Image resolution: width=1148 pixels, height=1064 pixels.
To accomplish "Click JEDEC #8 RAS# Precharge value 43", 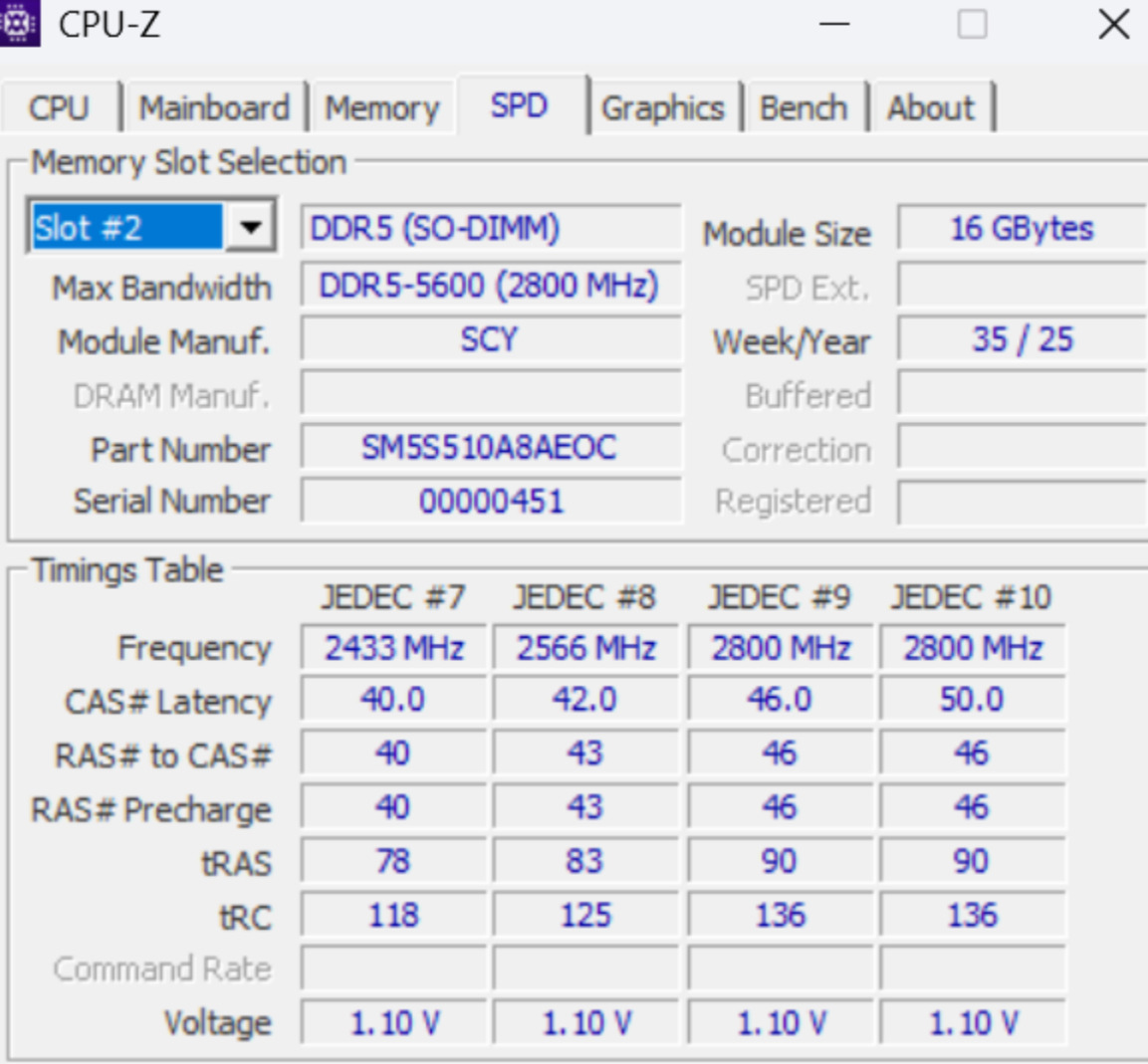I will [585, 807].
